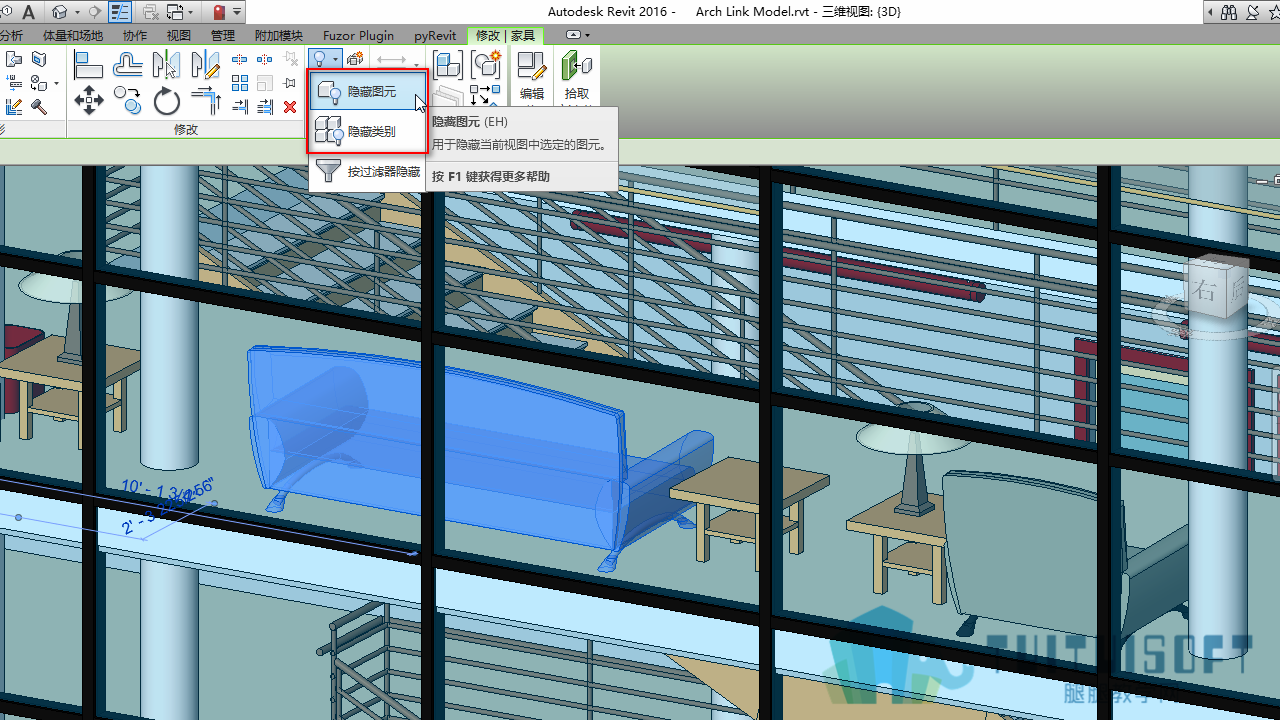The height and width of the screenshot is (720, 1280).
Task: Select the Text tool in quick access toolbar
Action: point(28,13)
